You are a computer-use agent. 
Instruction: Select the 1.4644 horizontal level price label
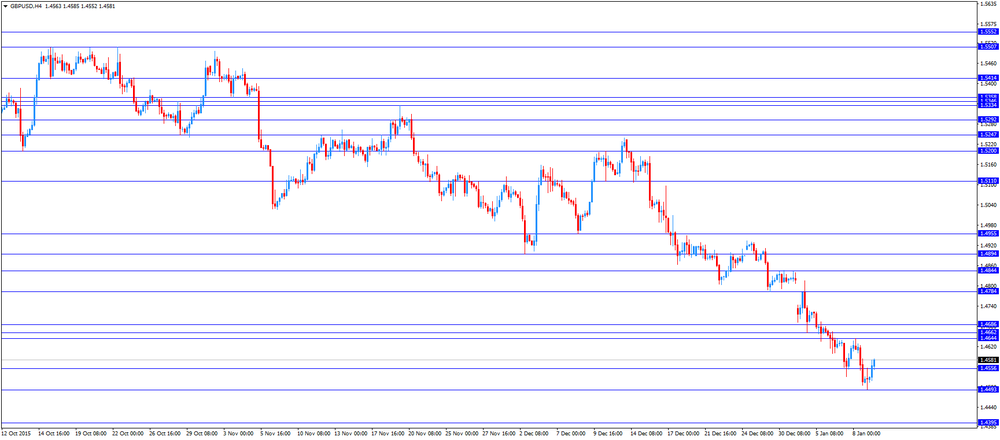pos(988,338)
